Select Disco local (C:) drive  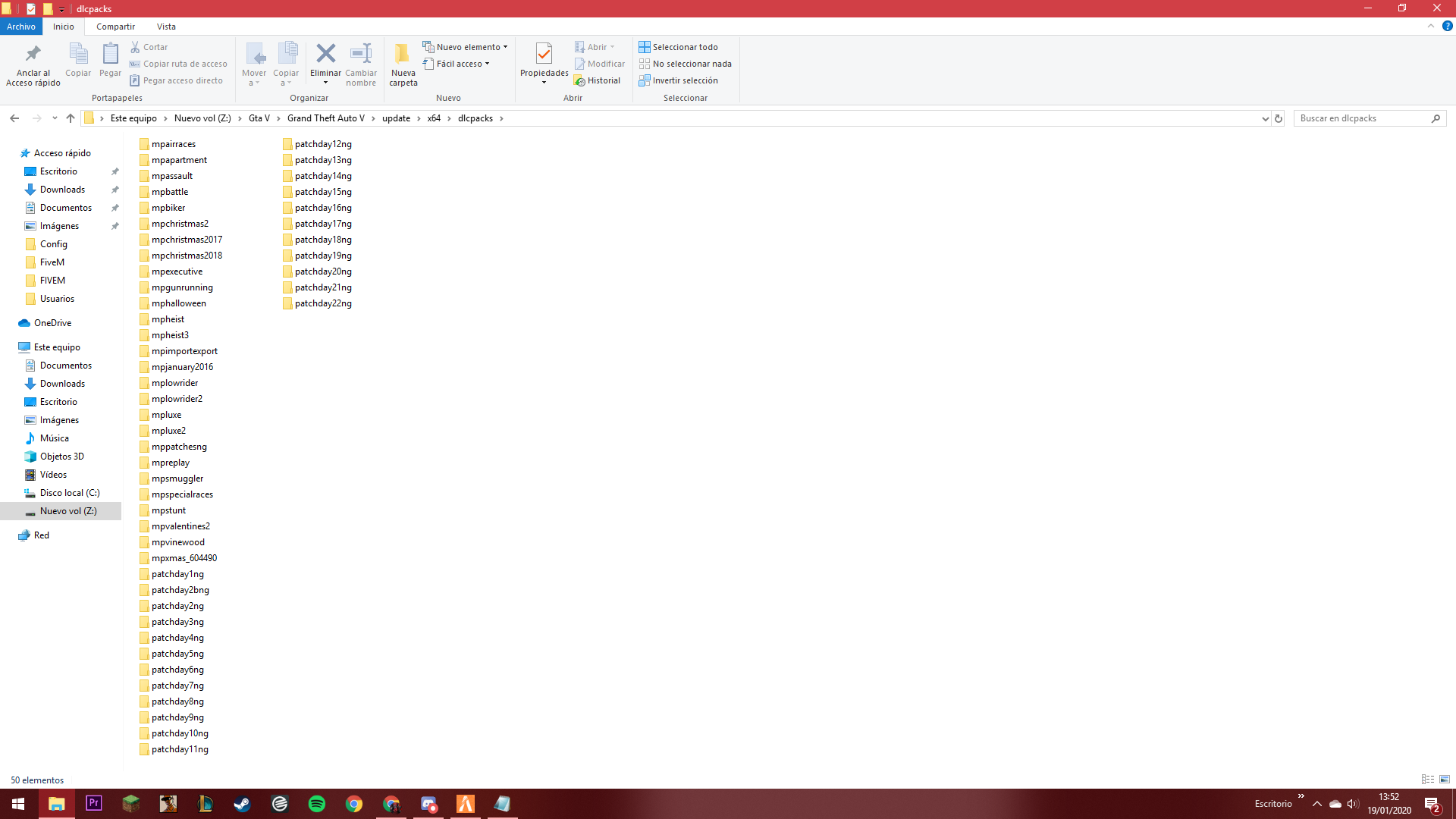pos(70,493)
